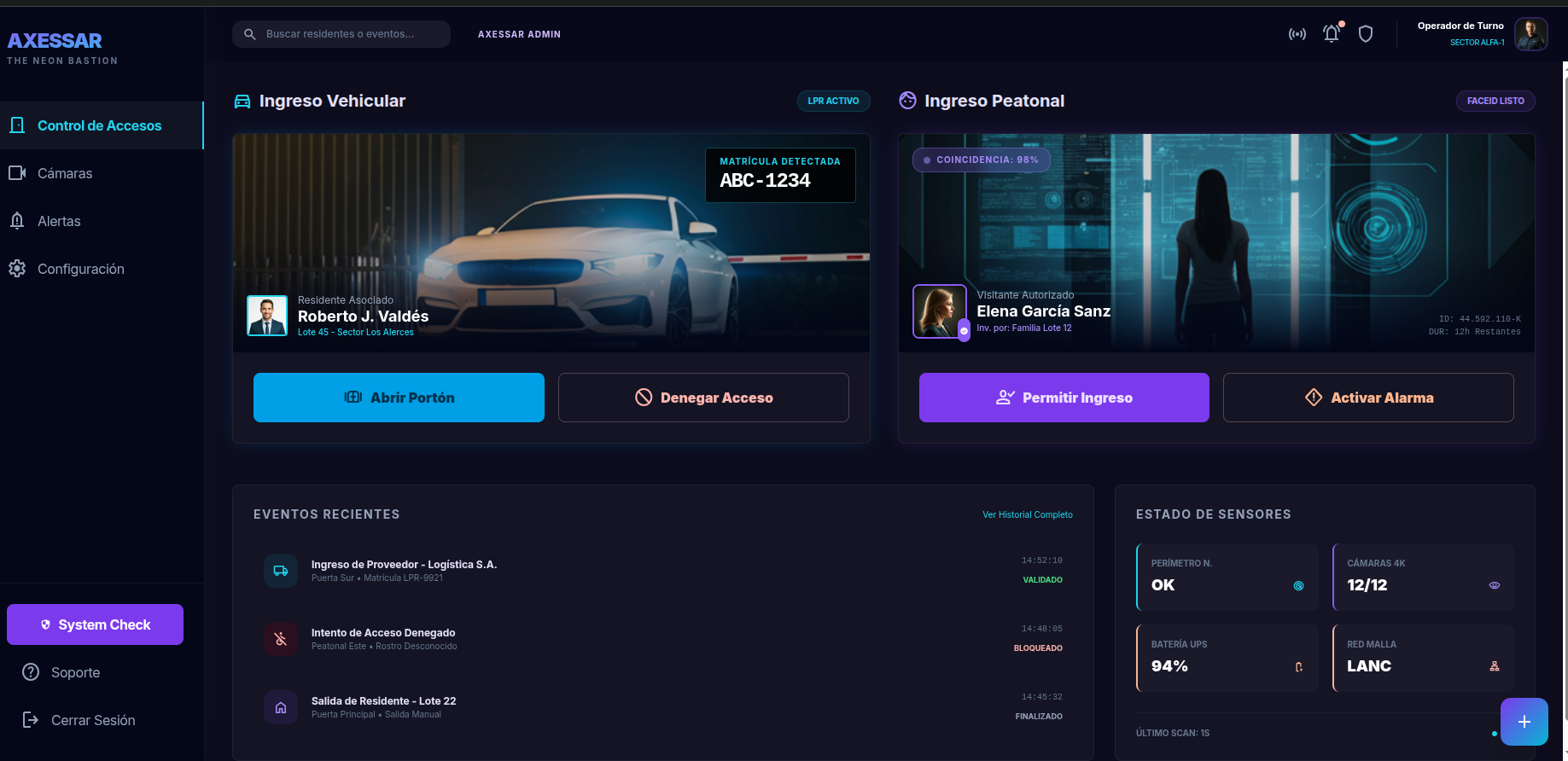
Task: Click the home icon for Salida de Residente
Action: click(281, 707)
